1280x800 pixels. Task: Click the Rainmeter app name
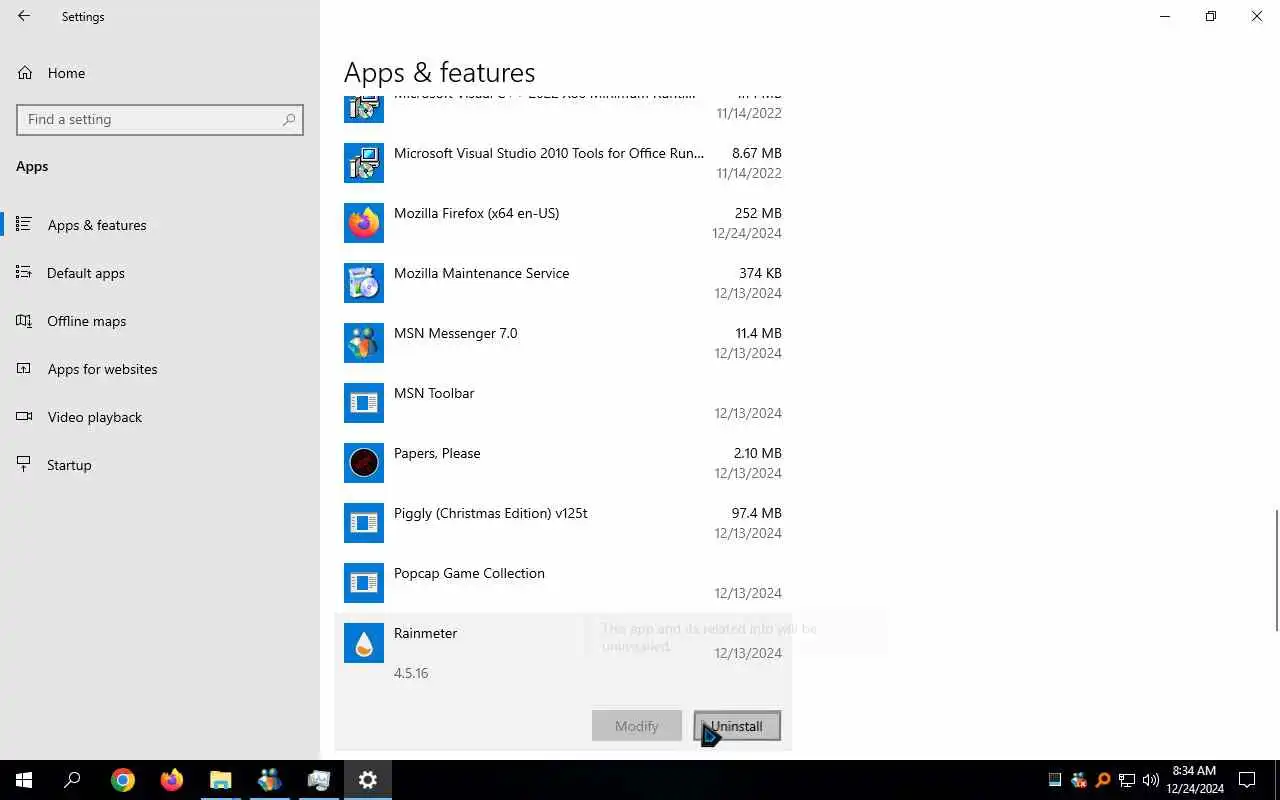(425, 633)
